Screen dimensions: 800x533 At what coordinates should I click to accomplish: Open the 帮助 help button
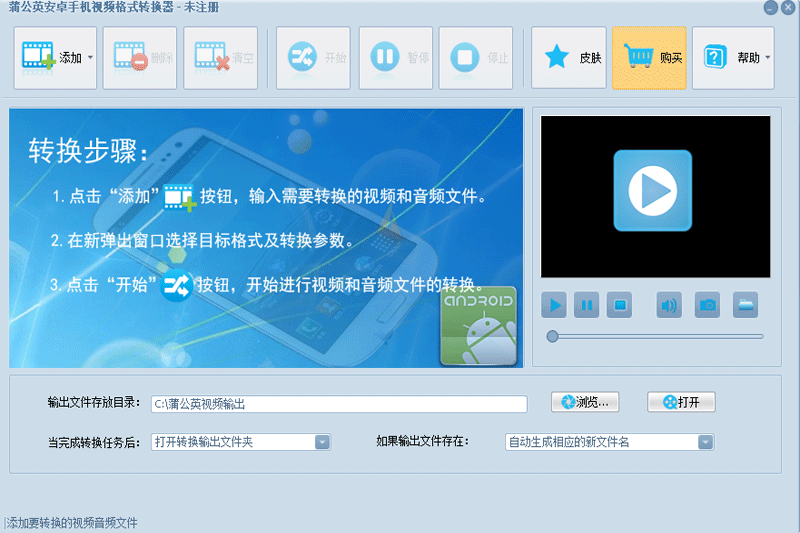pos(733,58)
